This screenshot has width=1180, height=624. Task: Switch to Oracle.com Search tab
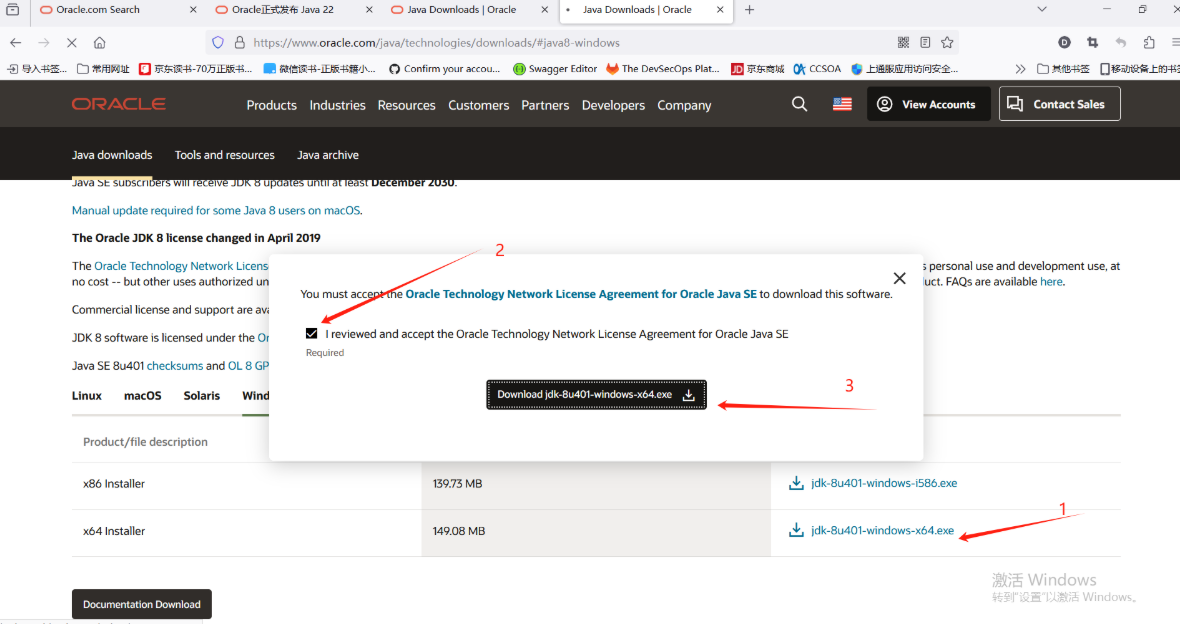point(109,10)
